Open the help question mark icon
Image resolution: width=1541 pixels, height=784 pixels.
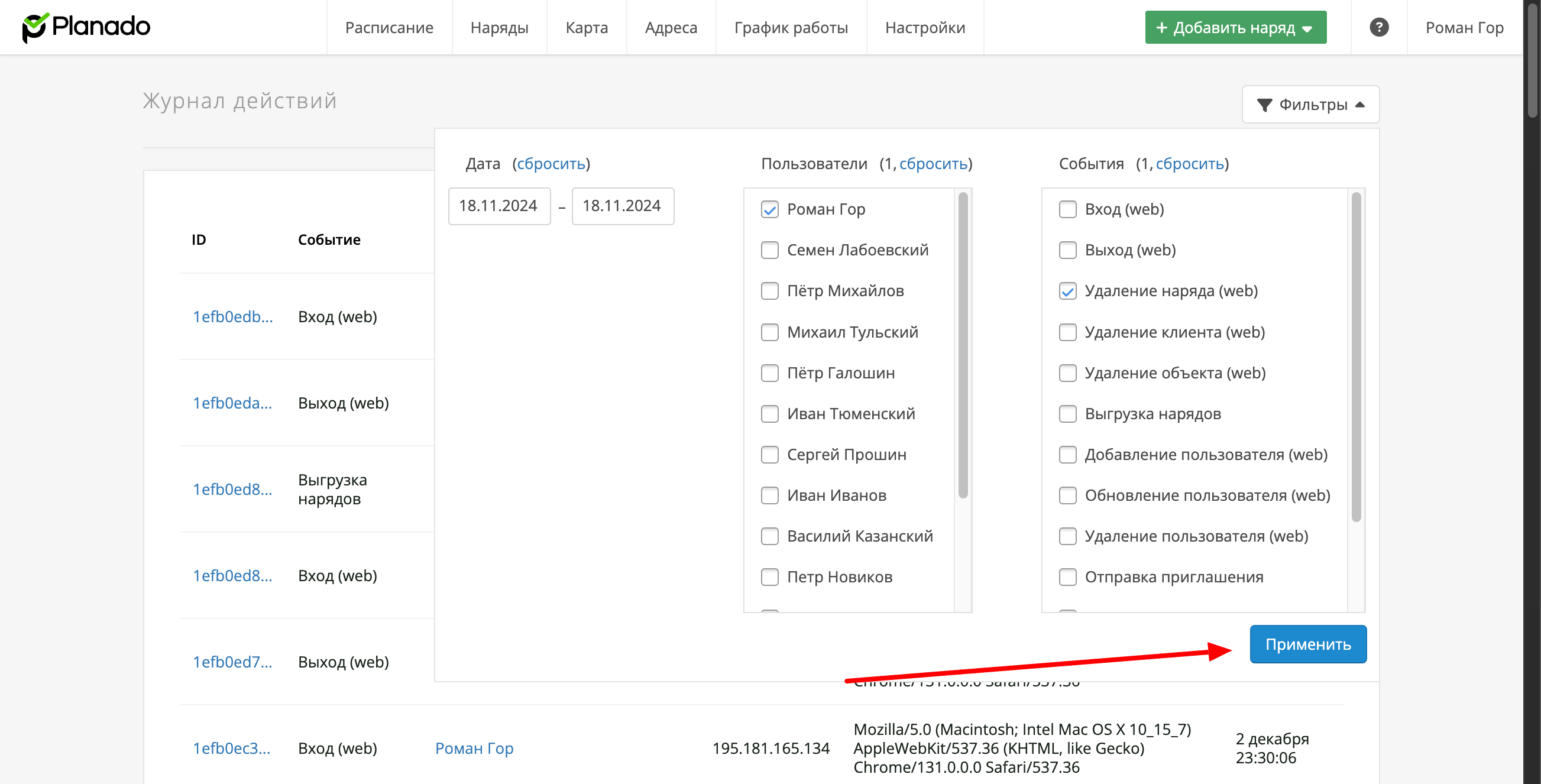(x=1378, y=28)
